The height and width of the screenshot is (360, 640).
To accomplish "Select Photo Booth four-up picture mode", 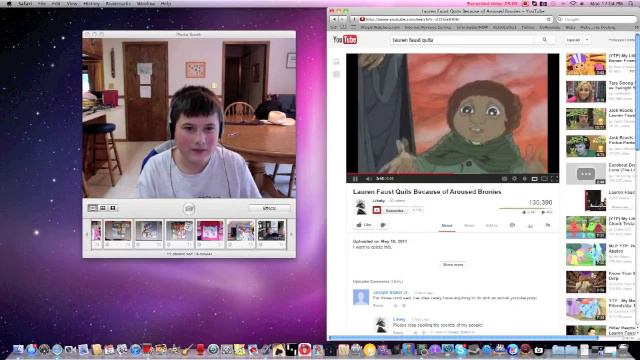I will (x=103, y=208).
